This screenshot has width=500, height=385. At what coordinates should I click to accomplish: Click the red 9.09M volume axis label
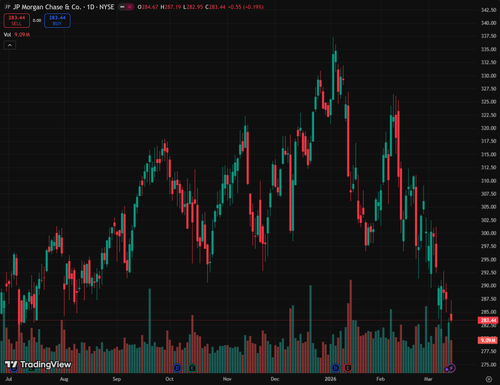coord(488,340)
